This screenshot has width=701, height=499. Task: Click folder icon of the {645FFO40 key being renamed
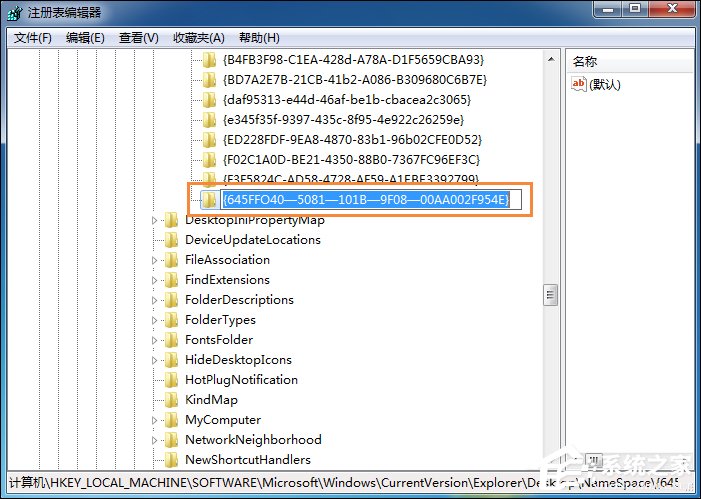(x=209, y=199)
